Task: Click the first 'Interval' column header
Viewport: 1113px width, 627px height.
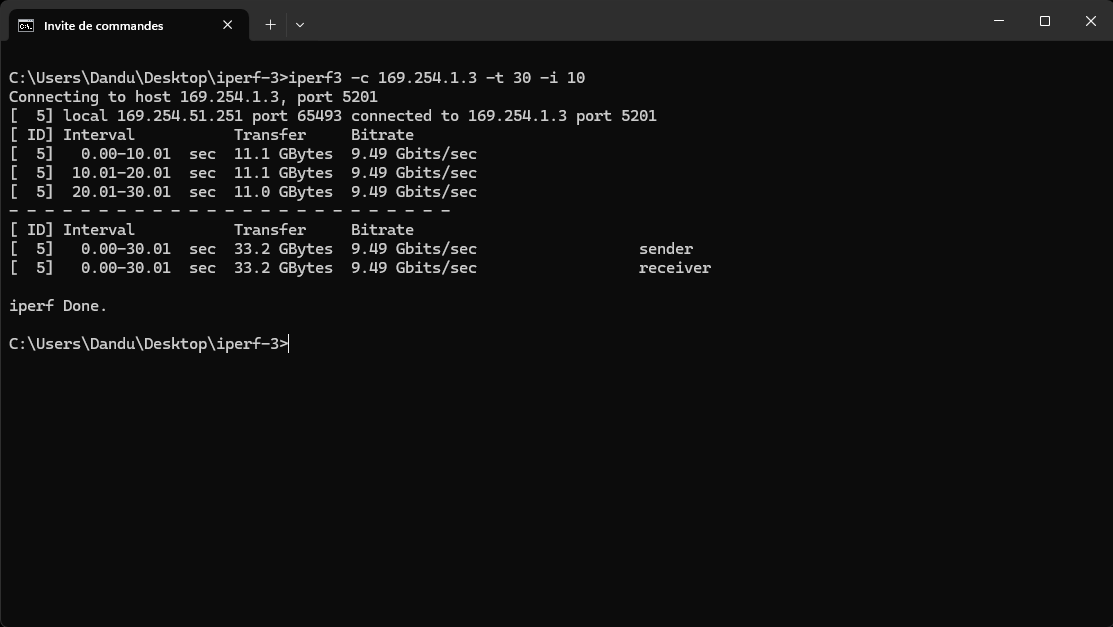Action: (x=99, y=135)
